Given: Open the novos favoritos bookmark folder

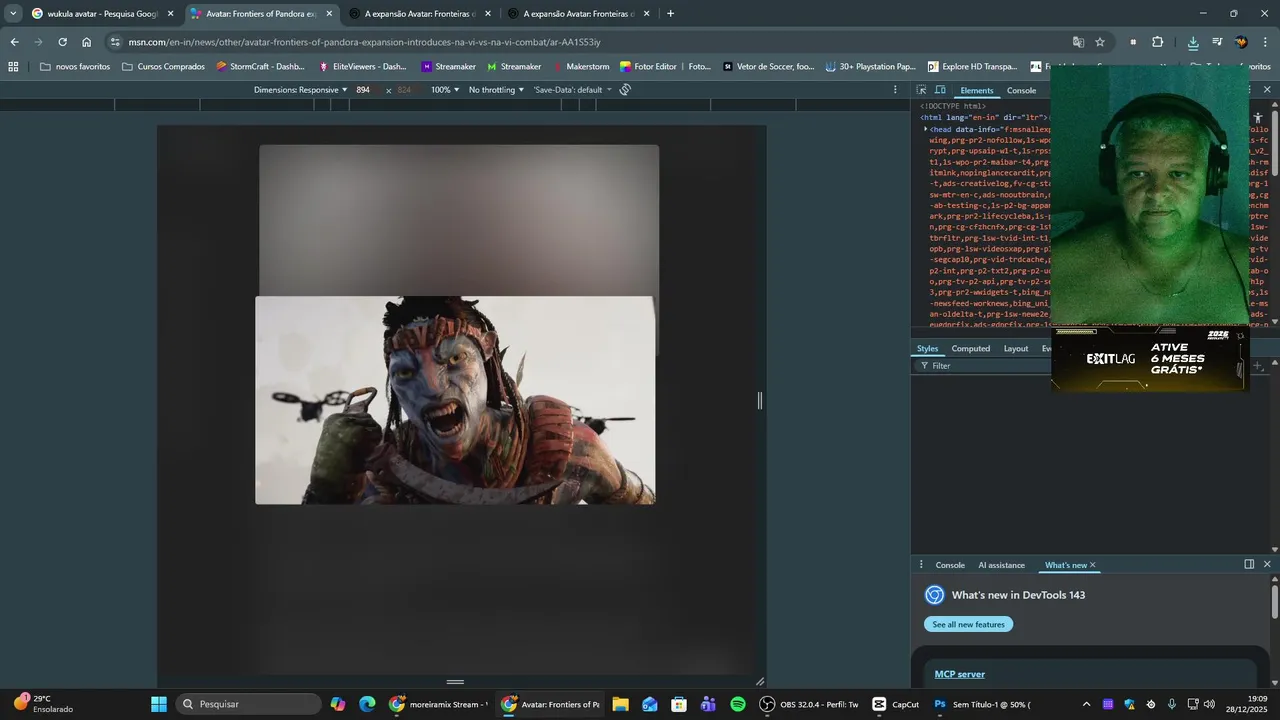Looking at the screenshot, I should (75, 67).
